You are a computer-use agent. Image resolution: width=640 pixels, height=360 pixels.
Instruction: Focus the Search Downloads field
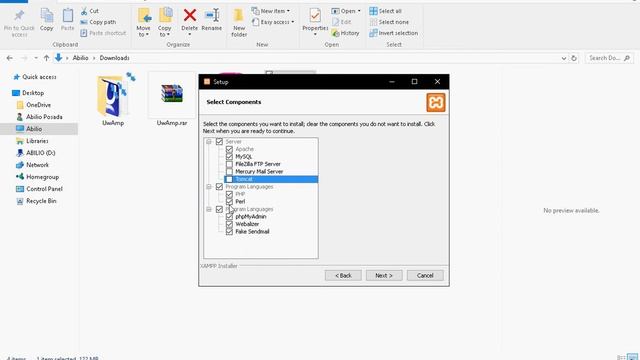click(x=609, y=58)
